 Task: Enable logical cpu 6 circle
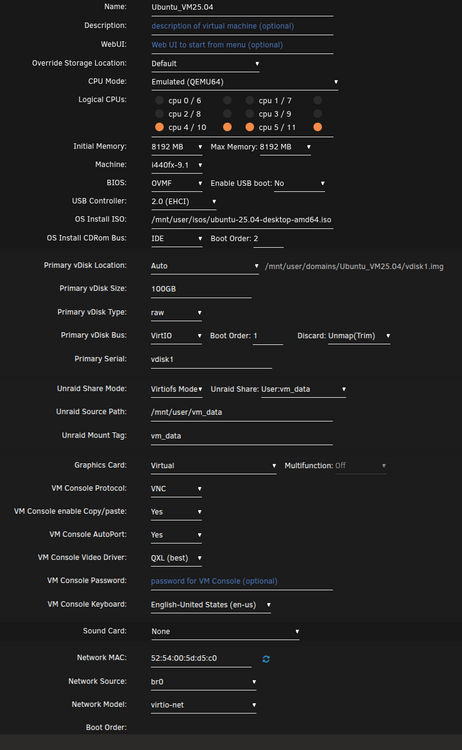pyautogui.click(x=227, y=100)
